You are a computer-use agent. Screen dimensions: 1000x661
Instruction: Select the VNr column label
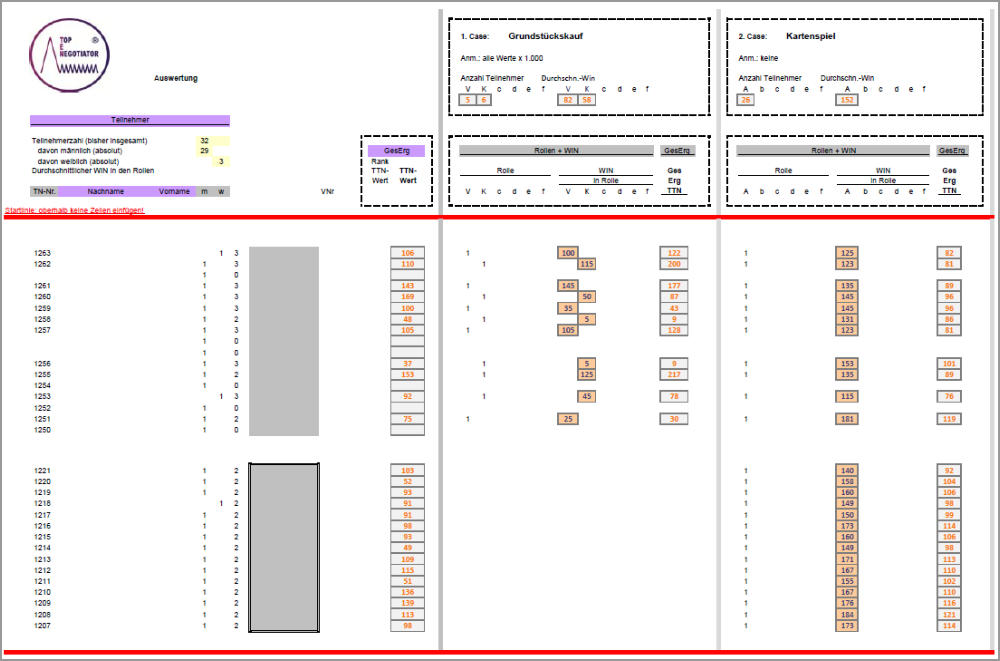click(x=327, y=191)
